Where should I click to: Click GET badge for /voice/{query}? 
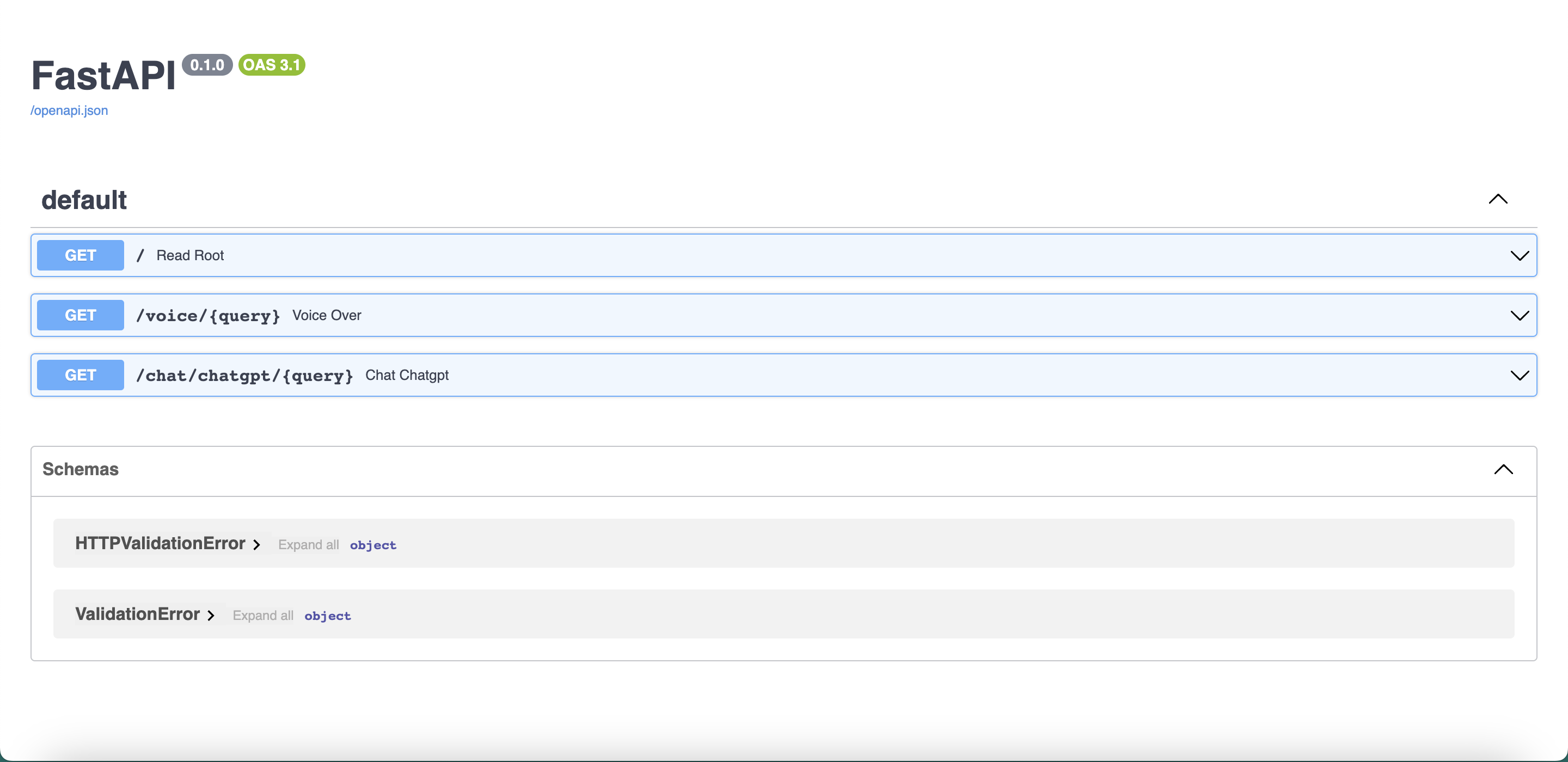point(81,315)
